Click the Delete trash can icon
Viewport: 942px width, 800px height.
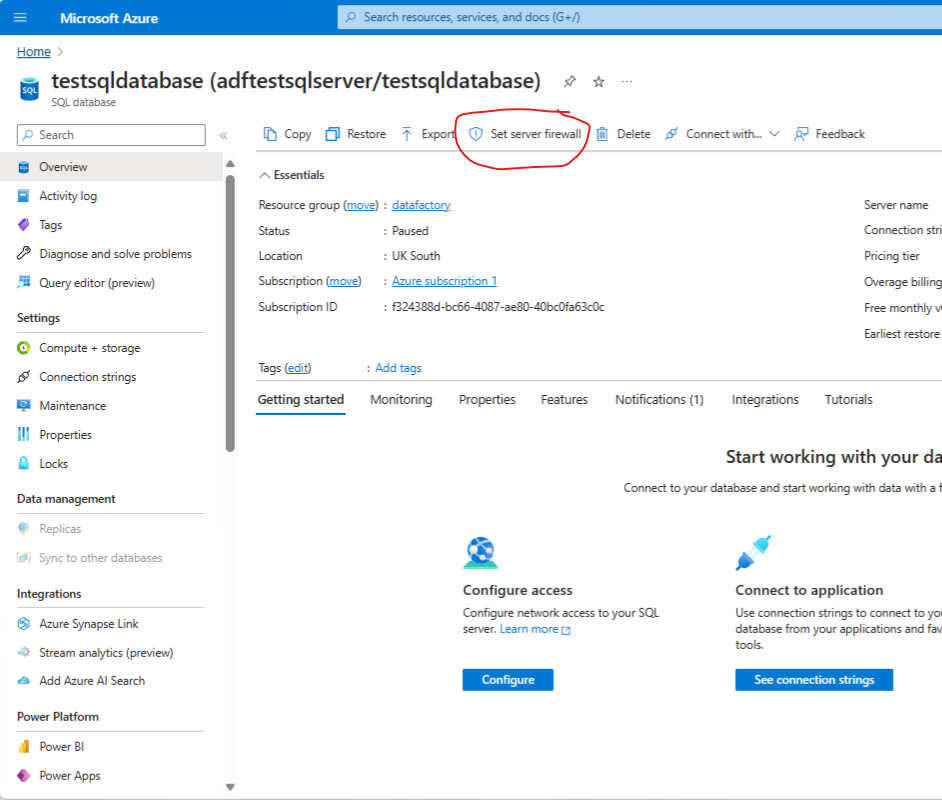pos(602,134)
